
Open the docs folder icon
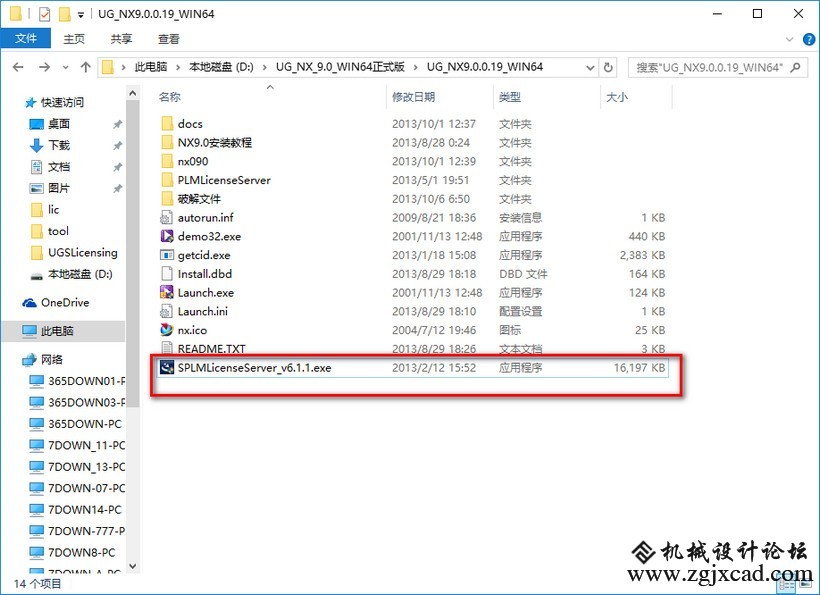click(167, 123)
